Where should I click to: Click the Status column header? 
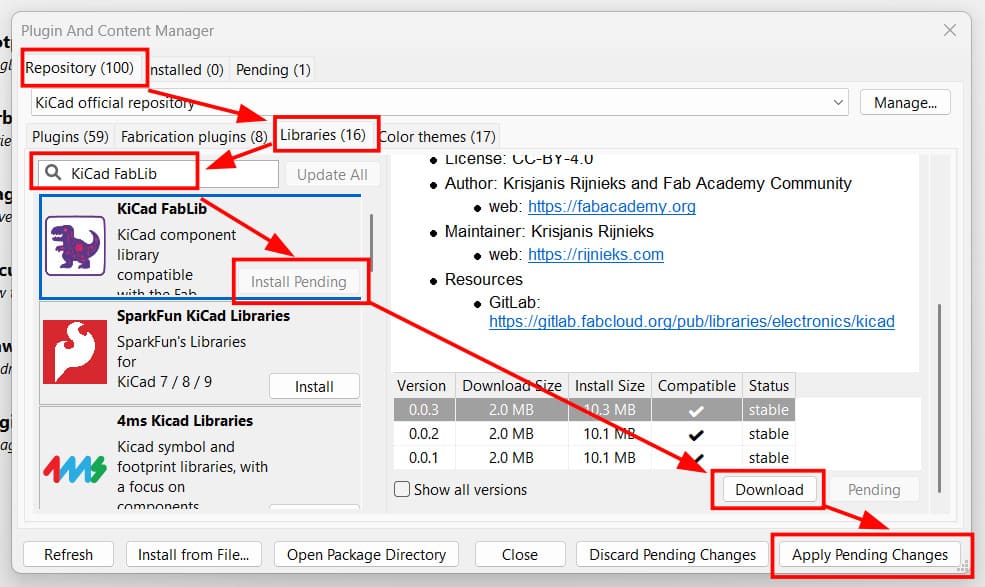pos(768,385)
